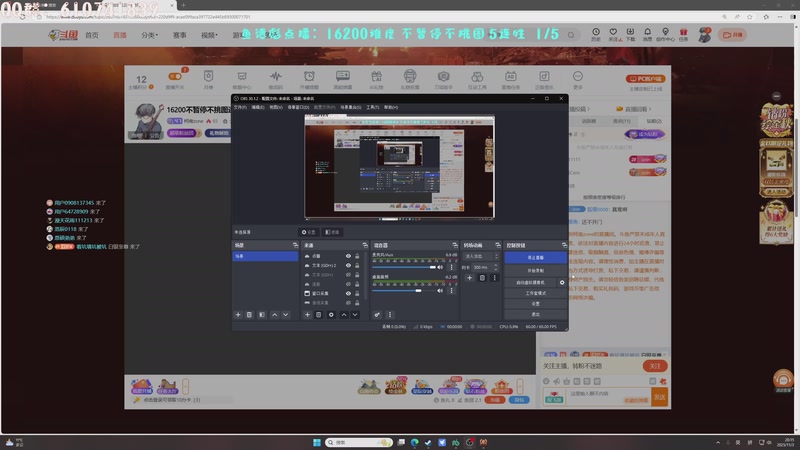Screen dimensions: 800x450
Task: Open source properties gear in Sources toolbar
Action: click(x=331, y=315)
